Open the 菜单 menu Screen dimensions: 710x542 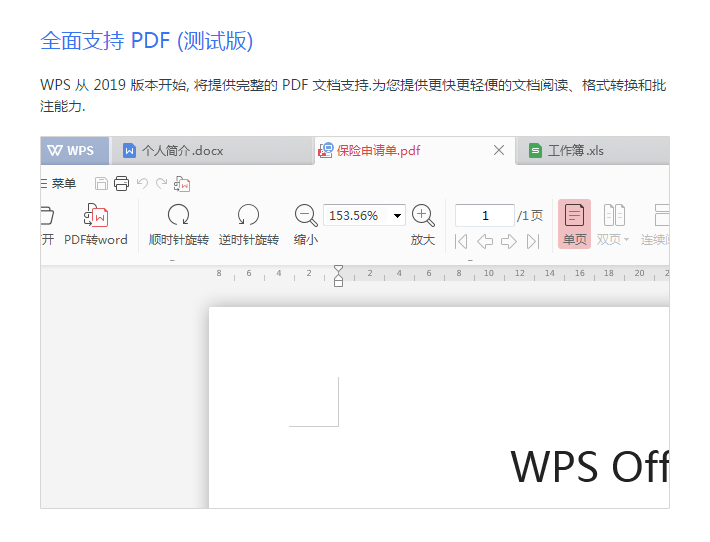[x=58, y=183]
